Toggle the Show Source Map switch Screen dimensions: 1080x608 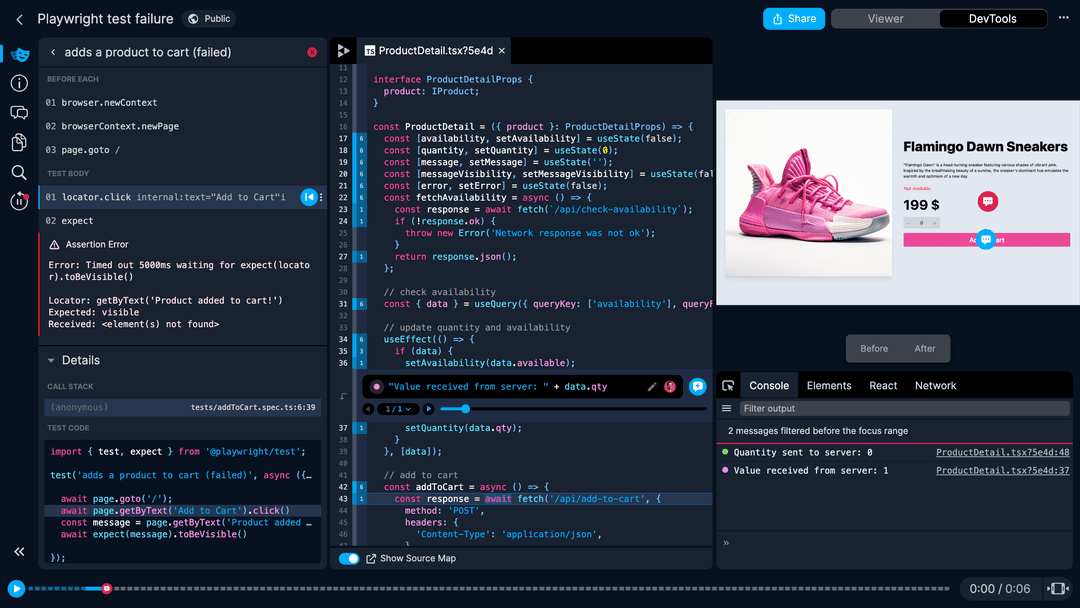coord(349,558)
